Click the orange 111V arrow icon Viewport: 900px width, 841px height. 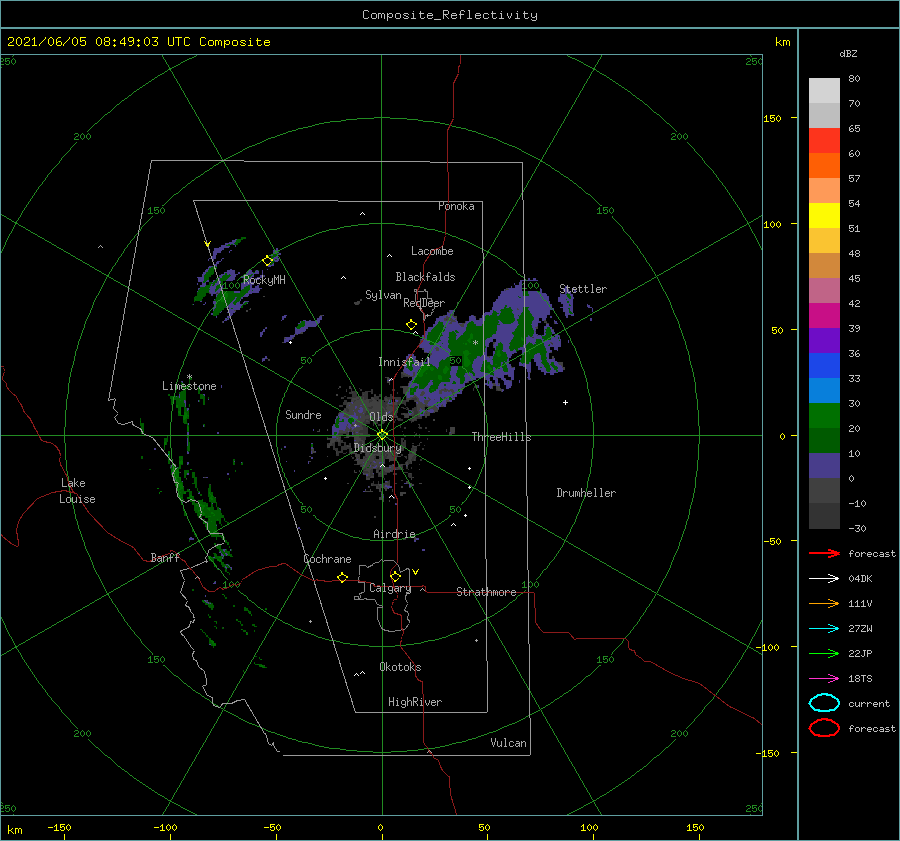pos(824,603)
